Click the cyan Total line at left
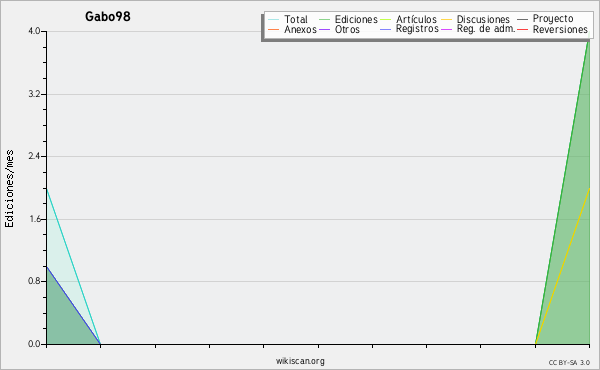Image resolution: width=600 pixels, height=370 pixels. [73, 267]
